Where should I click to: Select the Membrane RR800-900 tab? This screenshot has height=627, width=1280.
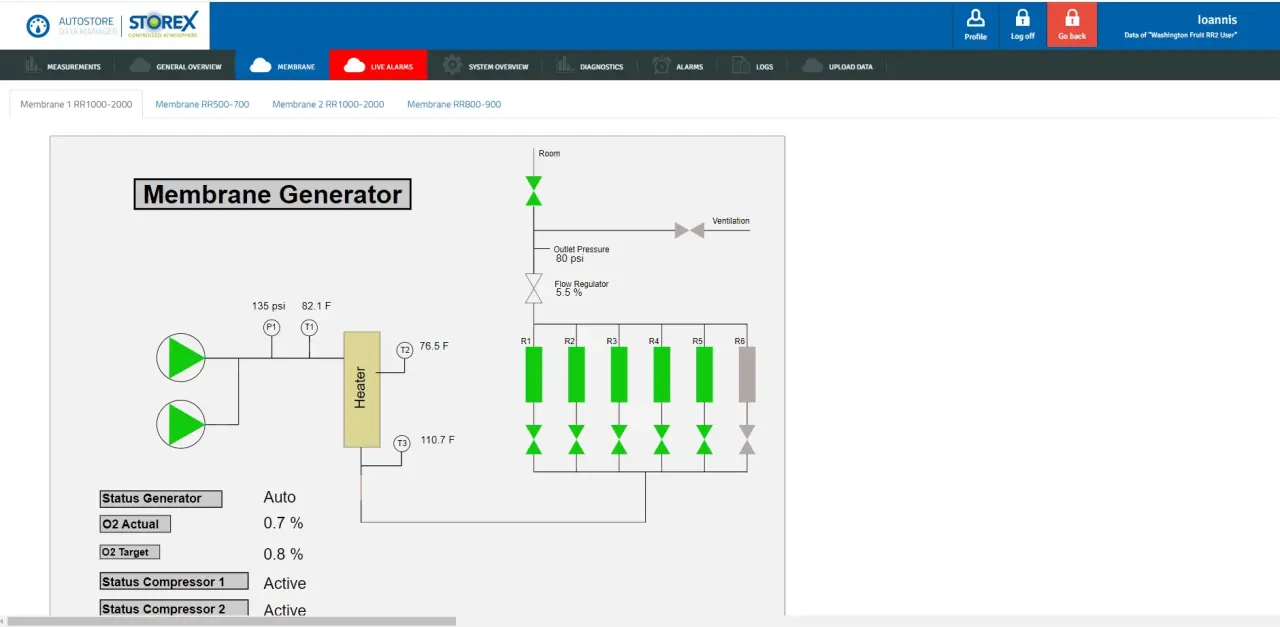[454, 105]
